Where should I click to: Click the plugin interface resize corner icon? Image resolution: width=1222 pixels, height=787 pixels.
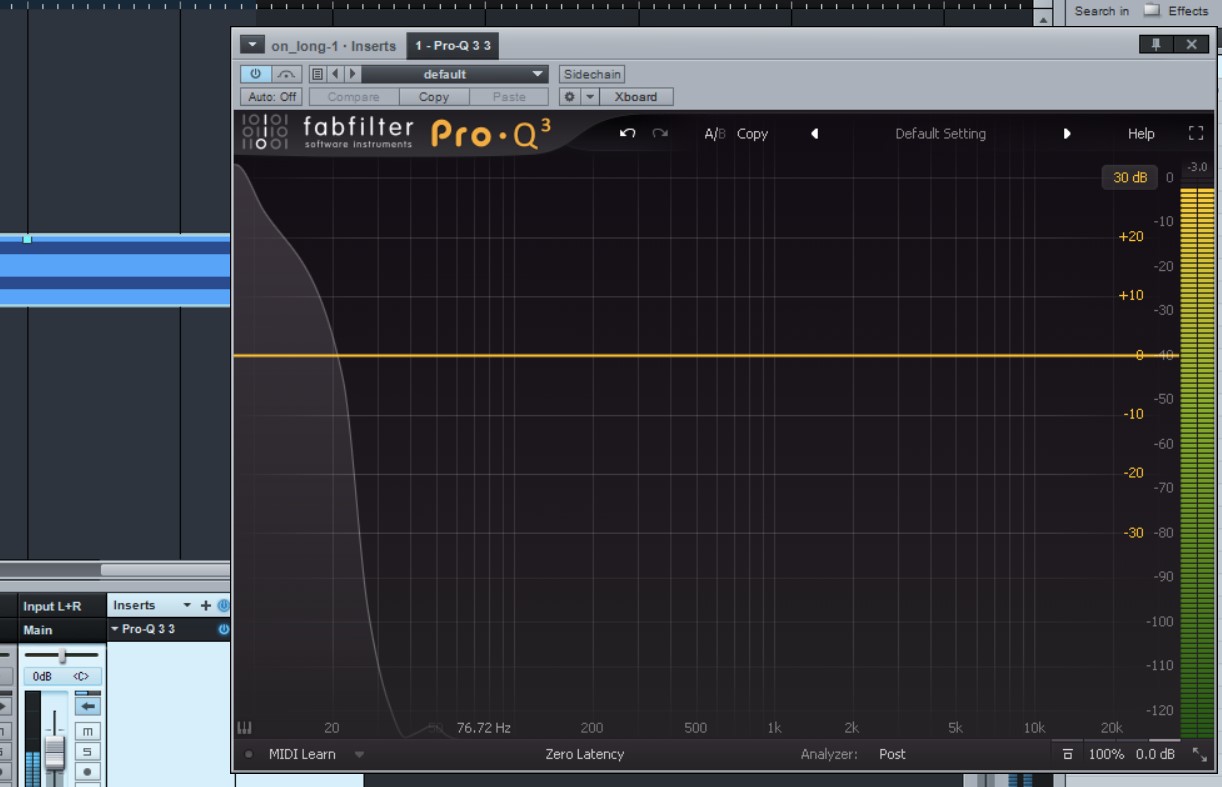coord(1199,755)
